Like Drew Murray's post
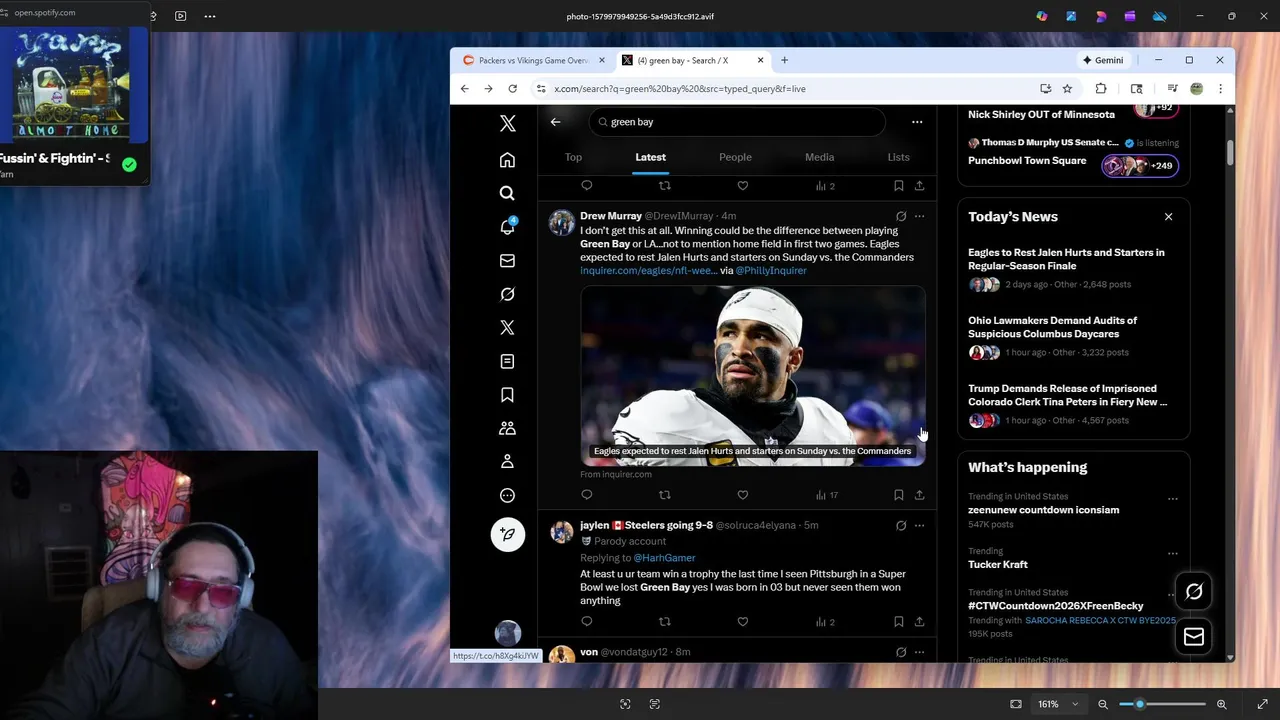1280x720 pixels. coord(742,494)
